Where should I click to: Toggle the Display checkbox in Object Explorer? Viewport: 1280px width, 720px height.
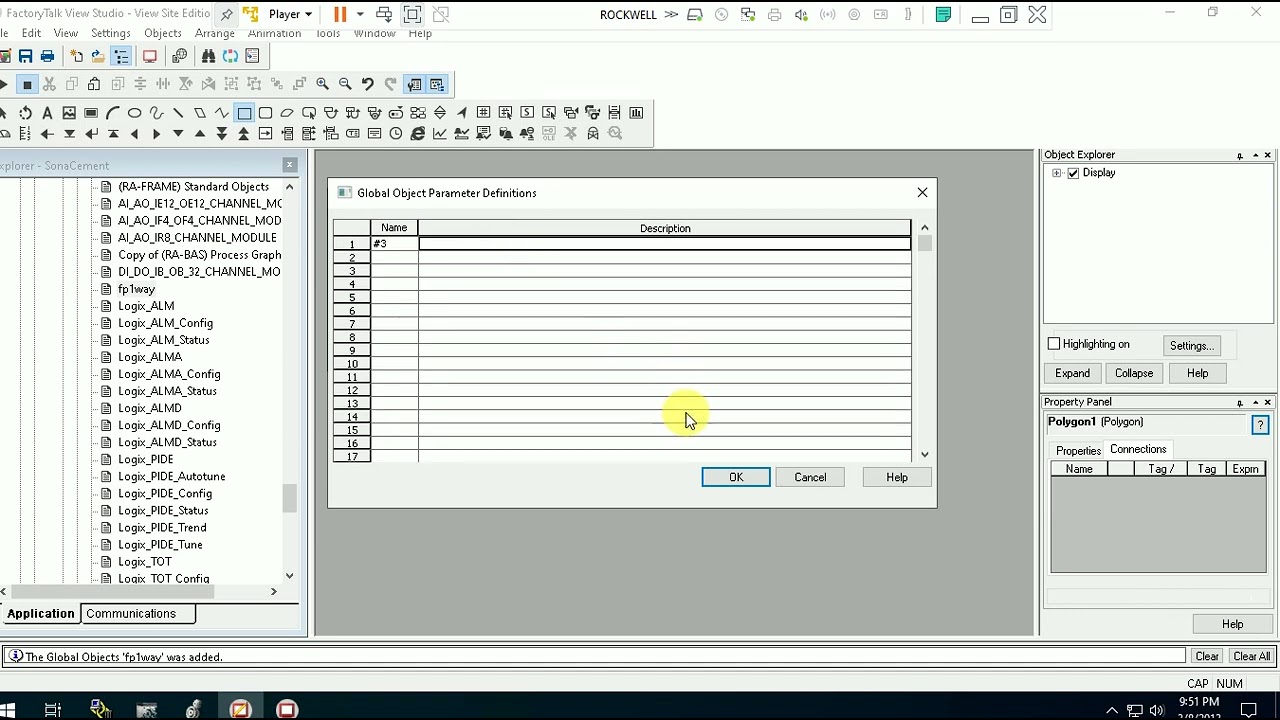[1074, 173]
